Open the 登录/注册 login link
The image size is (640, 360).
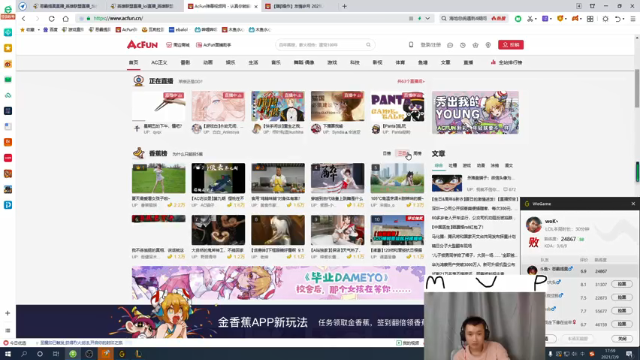(431, 45)
